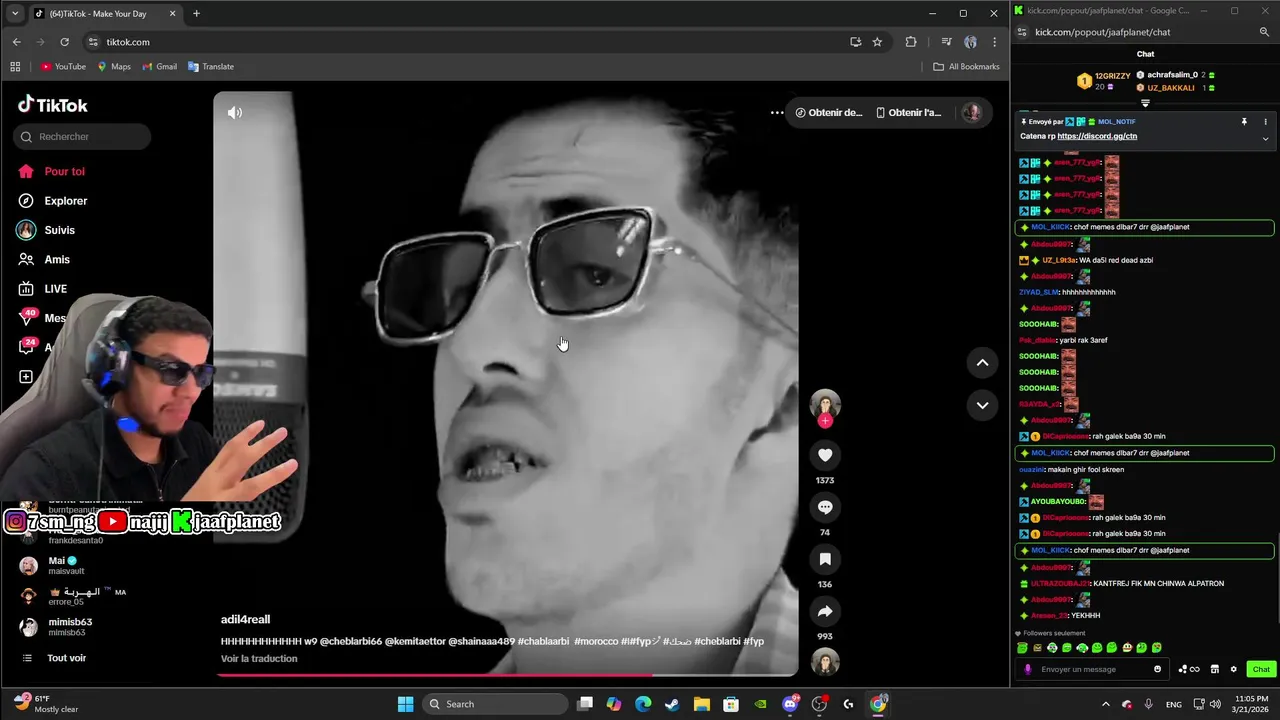
Task: Open a new tab with plus button
Action: click(196, 14)
